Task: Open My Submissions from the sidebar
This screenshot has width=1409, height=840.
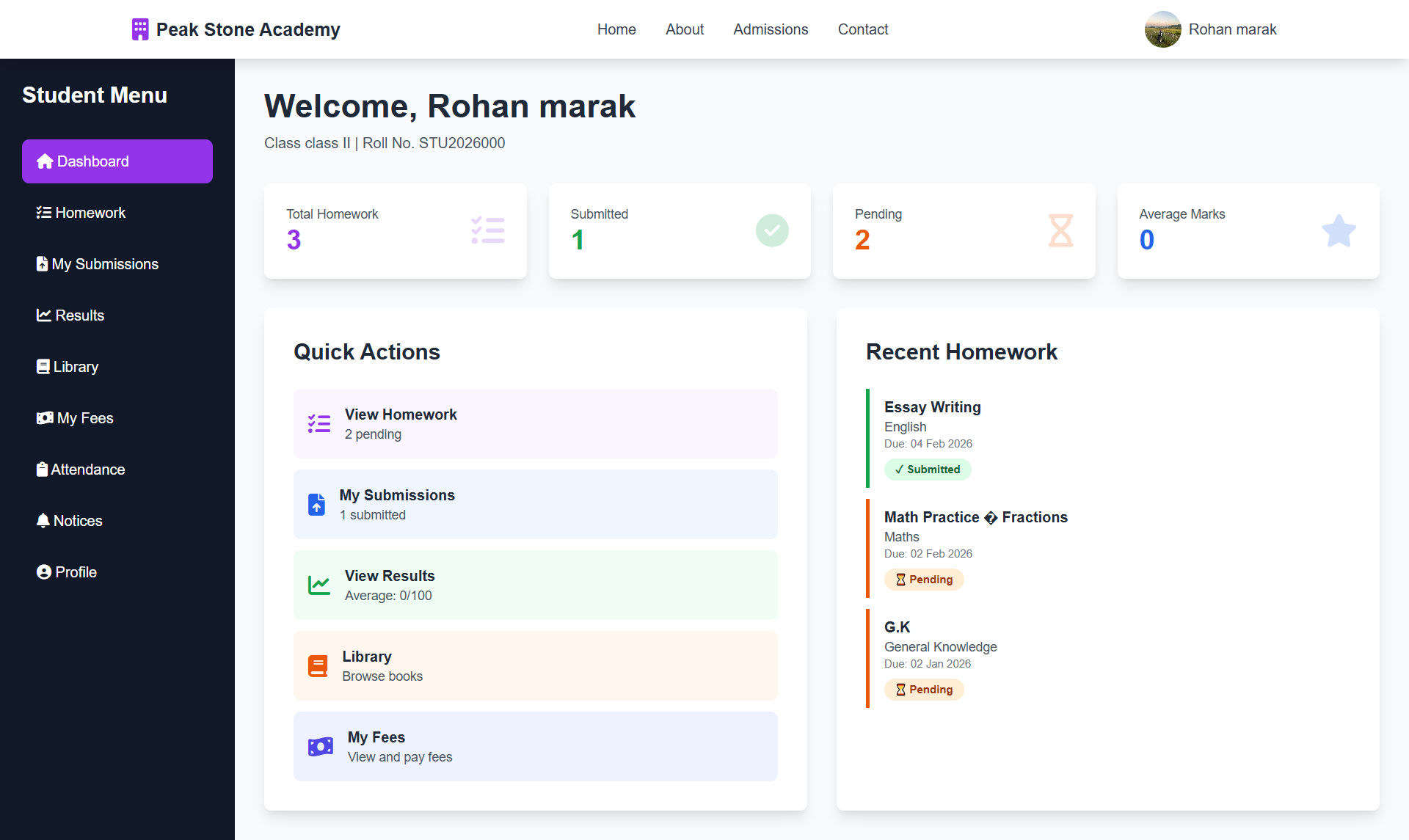Action: pyautogui.click(x=43, y=263)
